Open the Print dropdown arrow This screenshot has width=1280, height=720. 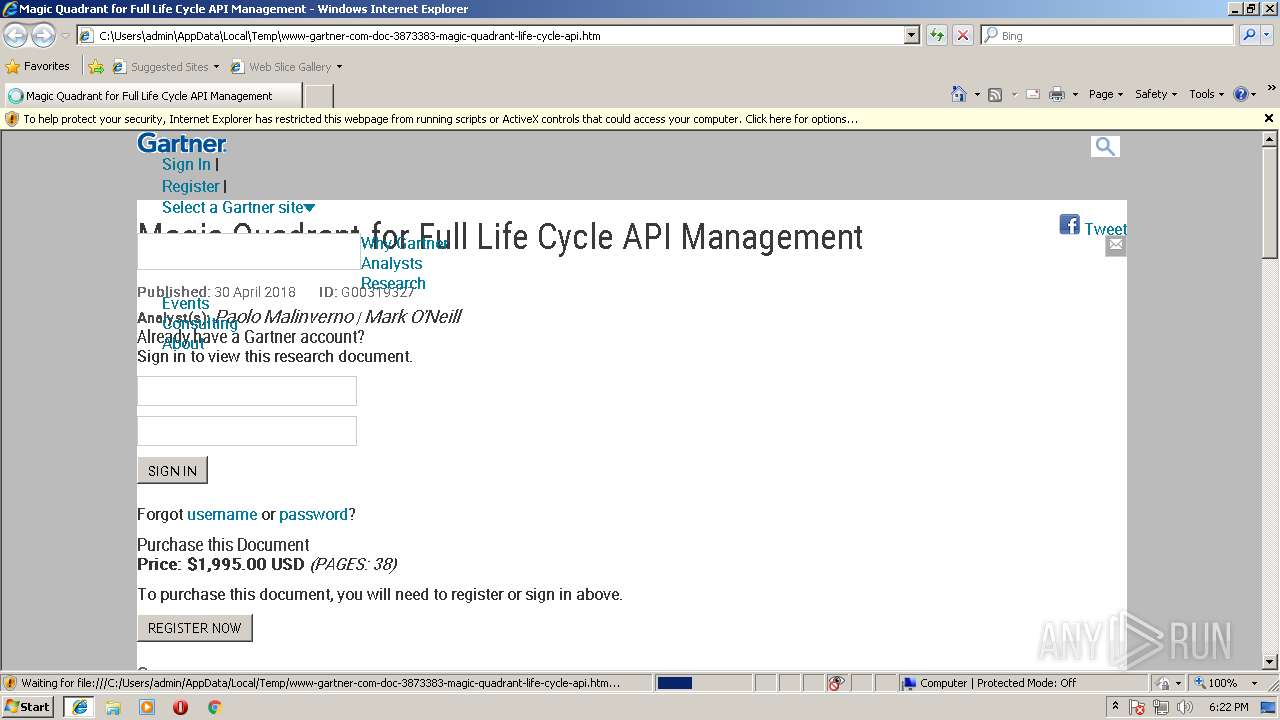coord(1075,94)
